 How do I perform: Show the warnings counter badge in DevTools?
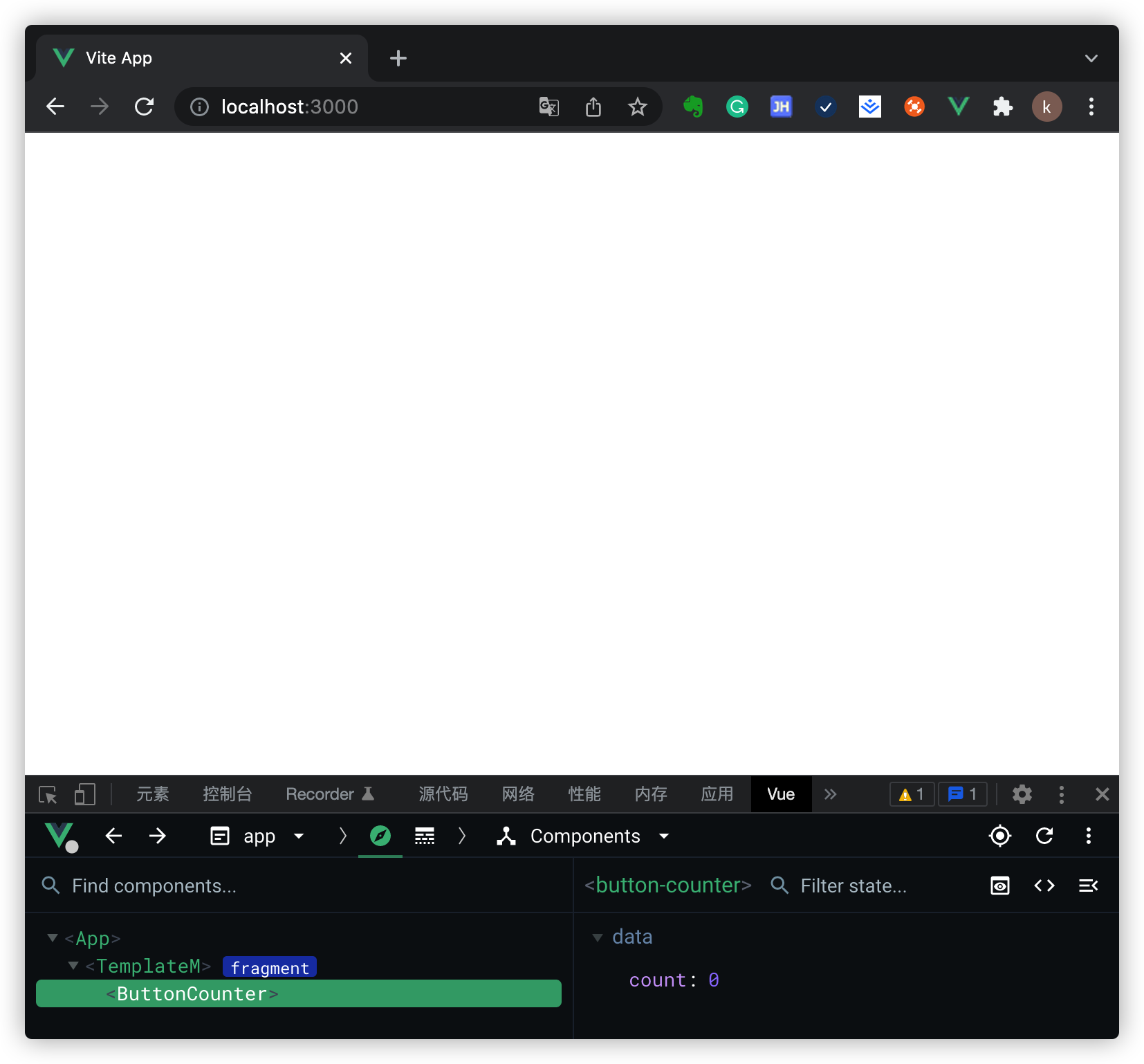point(912,794)
